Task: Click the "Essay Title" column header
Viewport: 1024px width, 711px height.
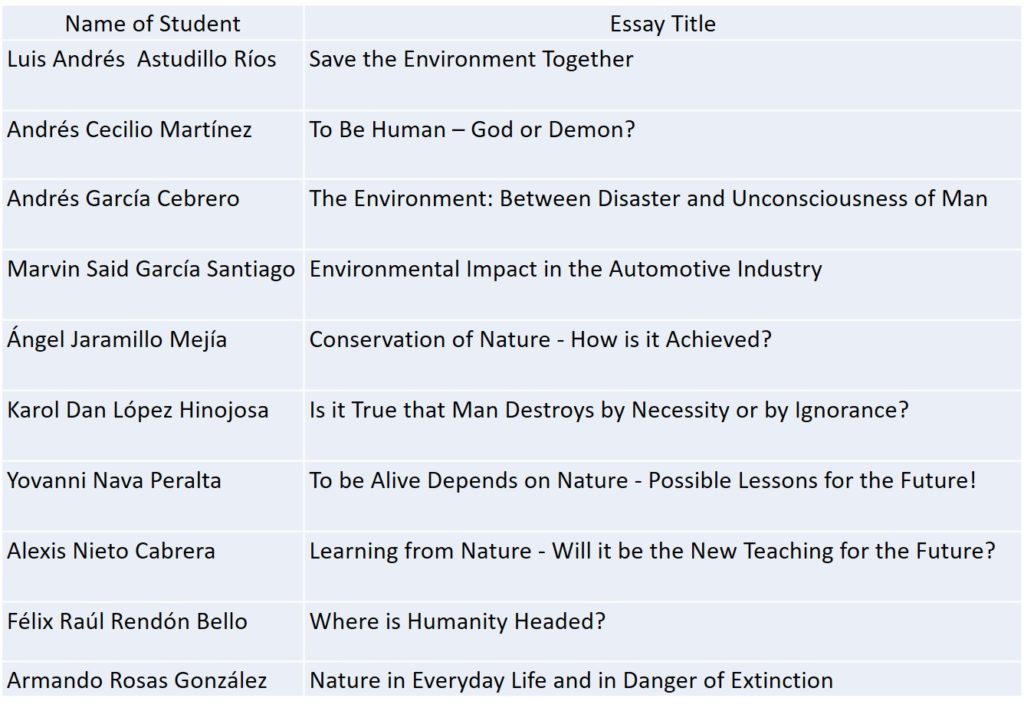Action: click(x=663, y=23)
